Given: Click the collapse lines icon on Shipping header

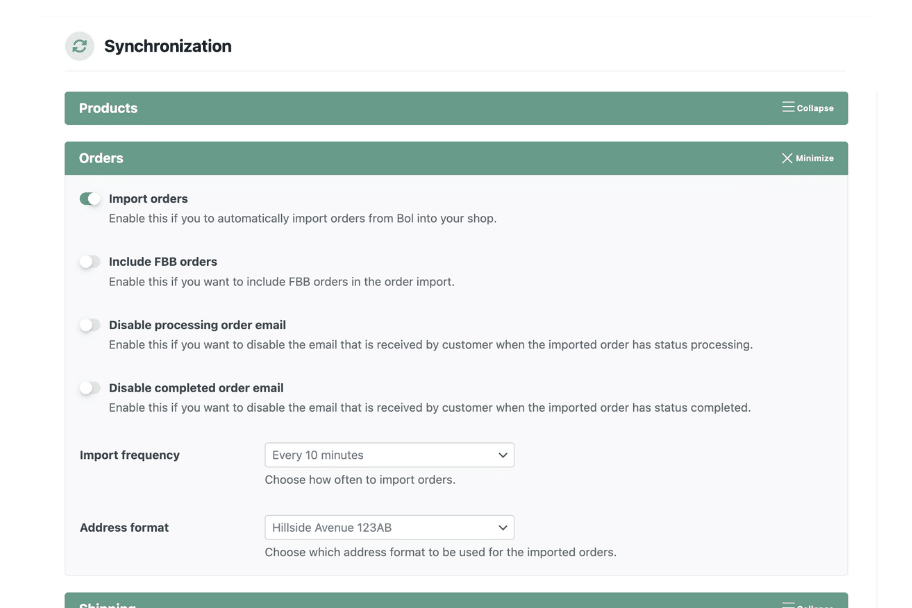Looking at the screenshot, I should (789, 604).
